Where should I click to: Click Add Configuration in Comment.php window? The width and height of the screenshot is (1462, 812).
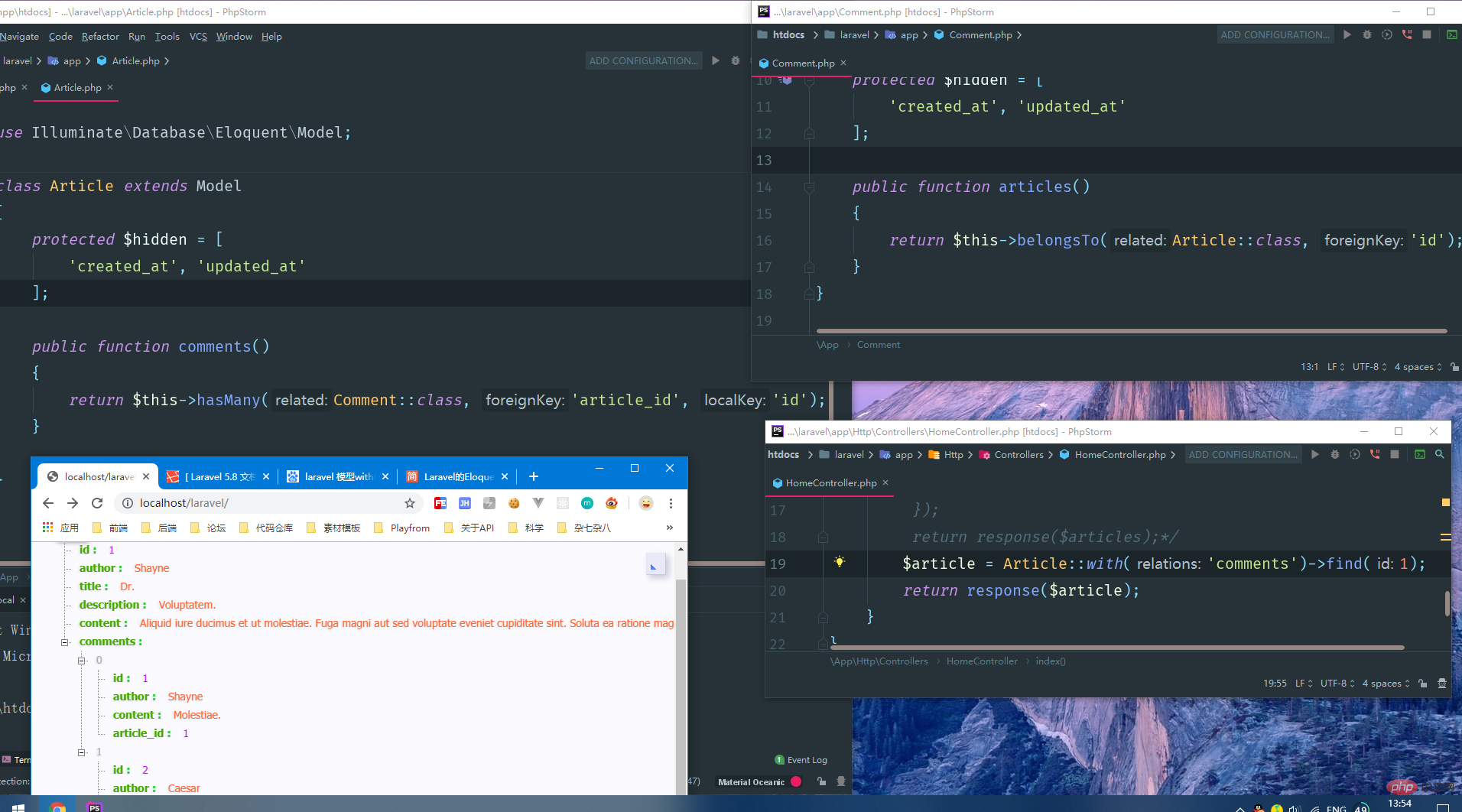(x=1275, y=34)
